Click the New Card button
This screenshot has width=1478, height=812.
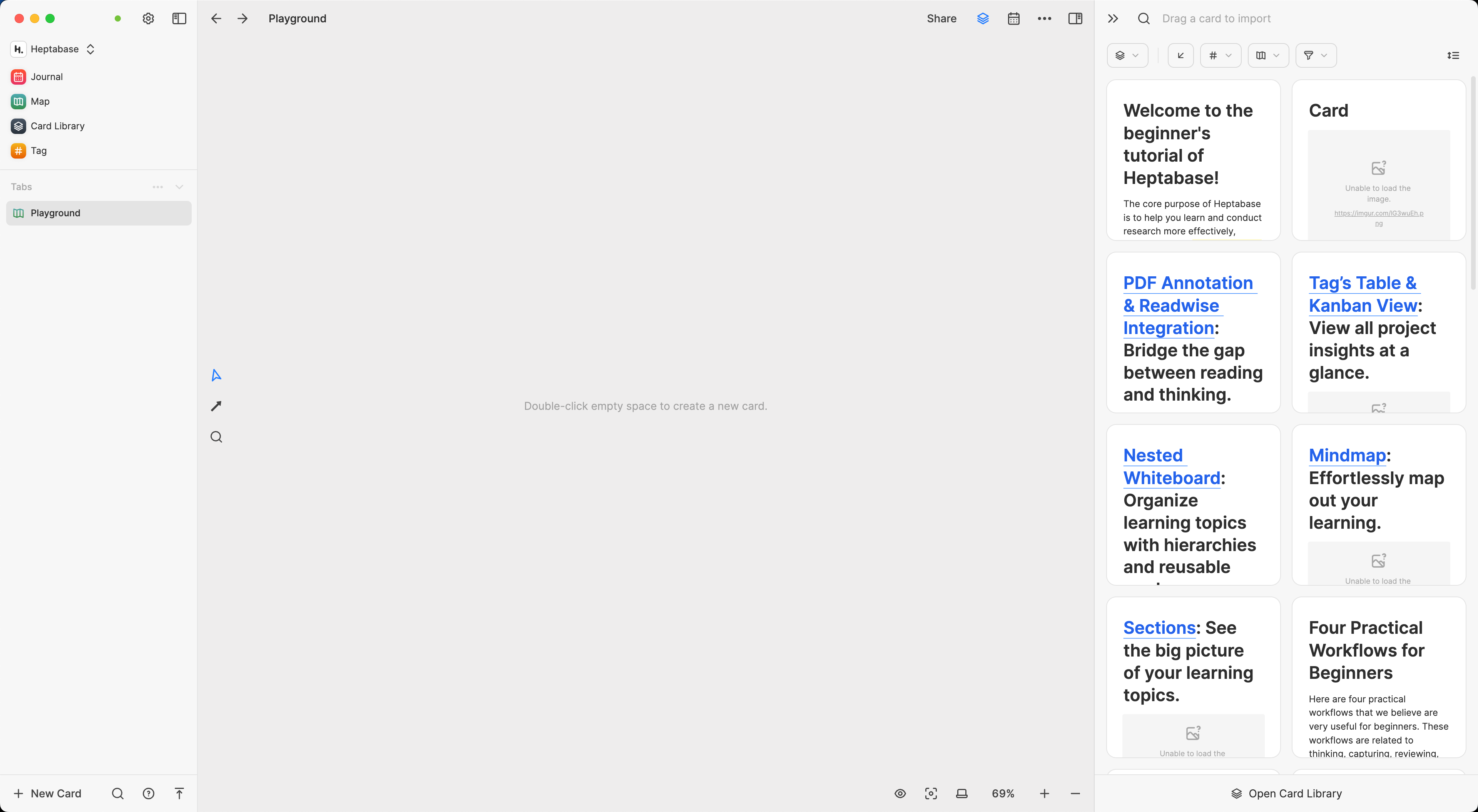coord(48,793)
